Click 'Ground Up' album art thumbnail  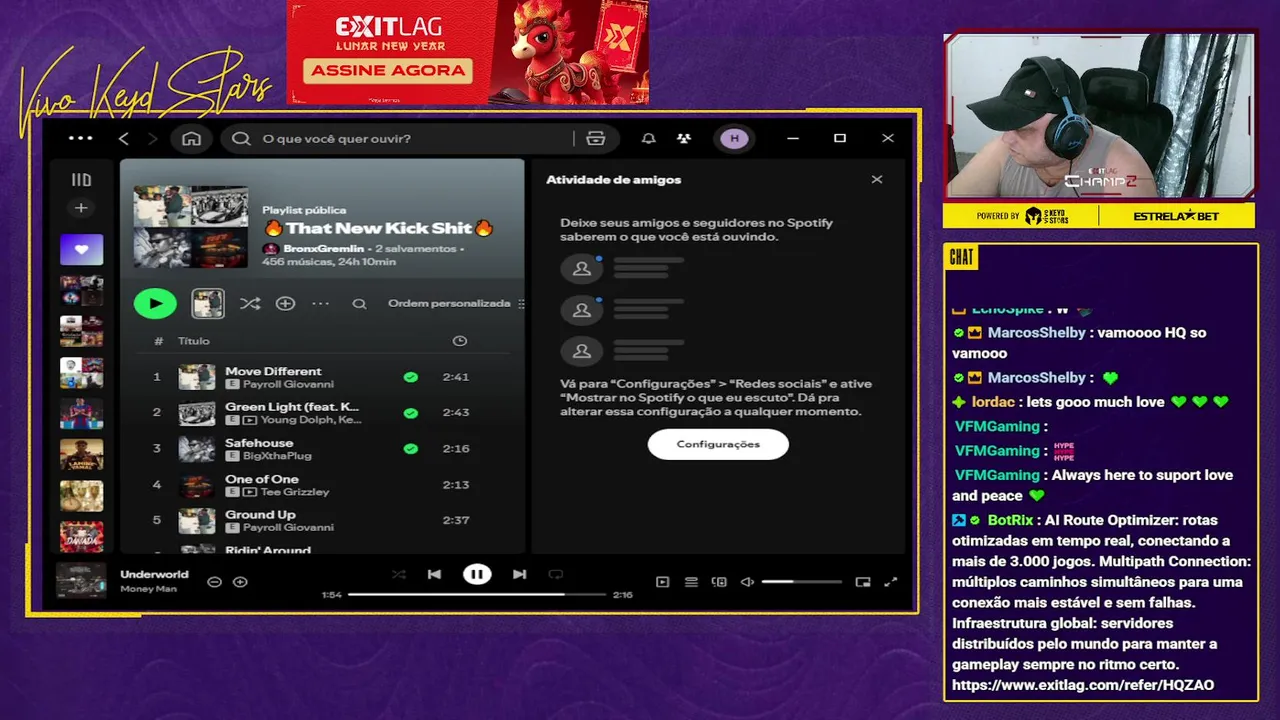tap(197, 520)
